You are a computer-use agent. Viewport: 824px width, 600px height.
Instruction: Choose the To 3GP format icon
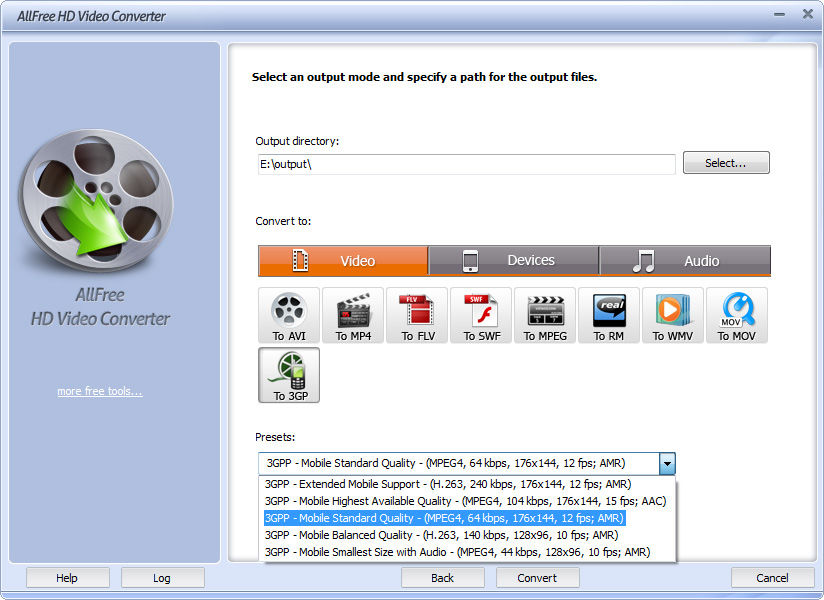[x=289, y=375]
